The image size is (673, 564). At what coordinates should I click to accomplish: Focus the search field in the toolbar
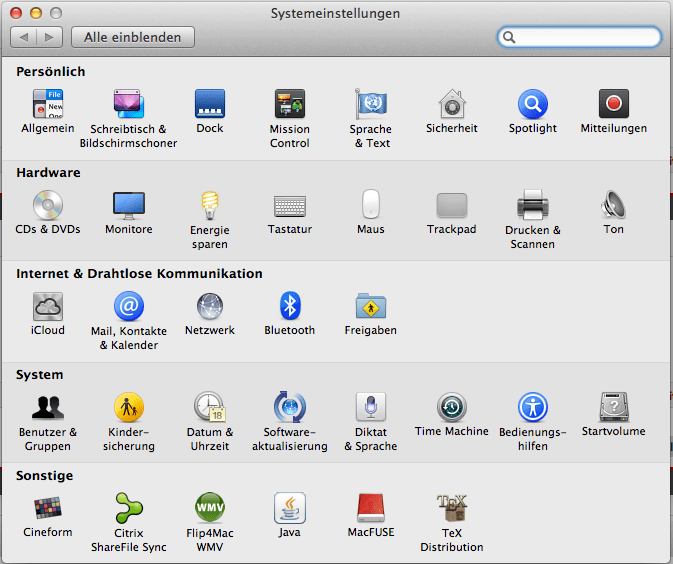[x=579, y=37]
